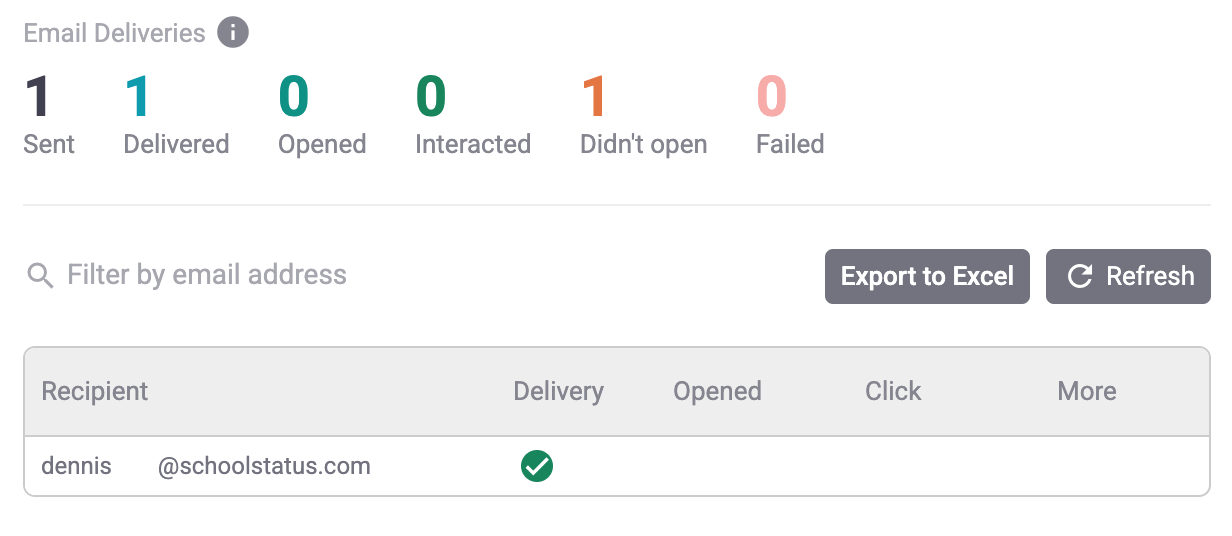Select the Opened count statistic
This screenshot has height=536, width=1232.
pos(321,115)
